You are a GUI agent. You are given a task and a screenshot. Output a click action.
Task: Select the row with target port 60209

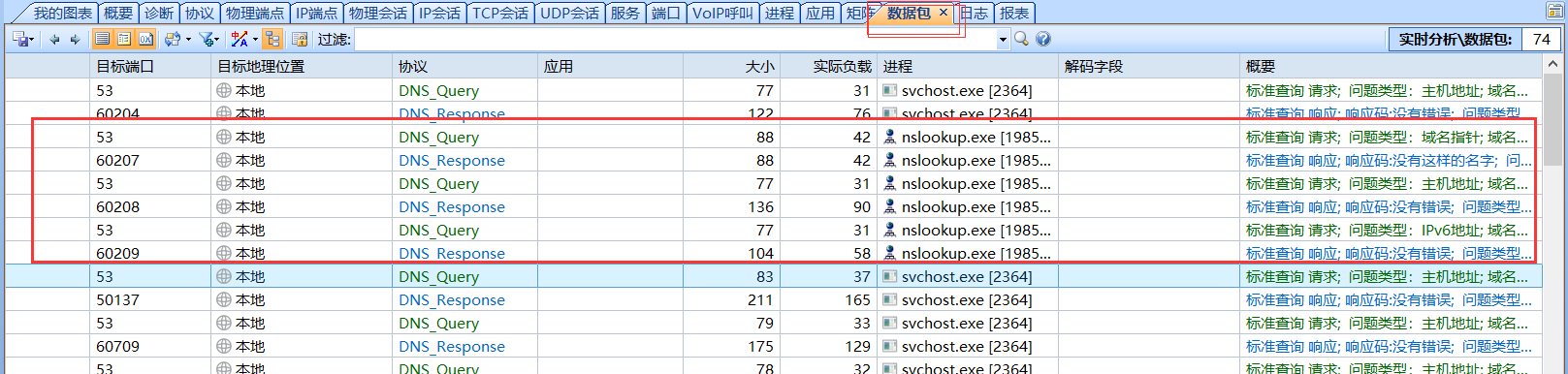coord(773,253)
